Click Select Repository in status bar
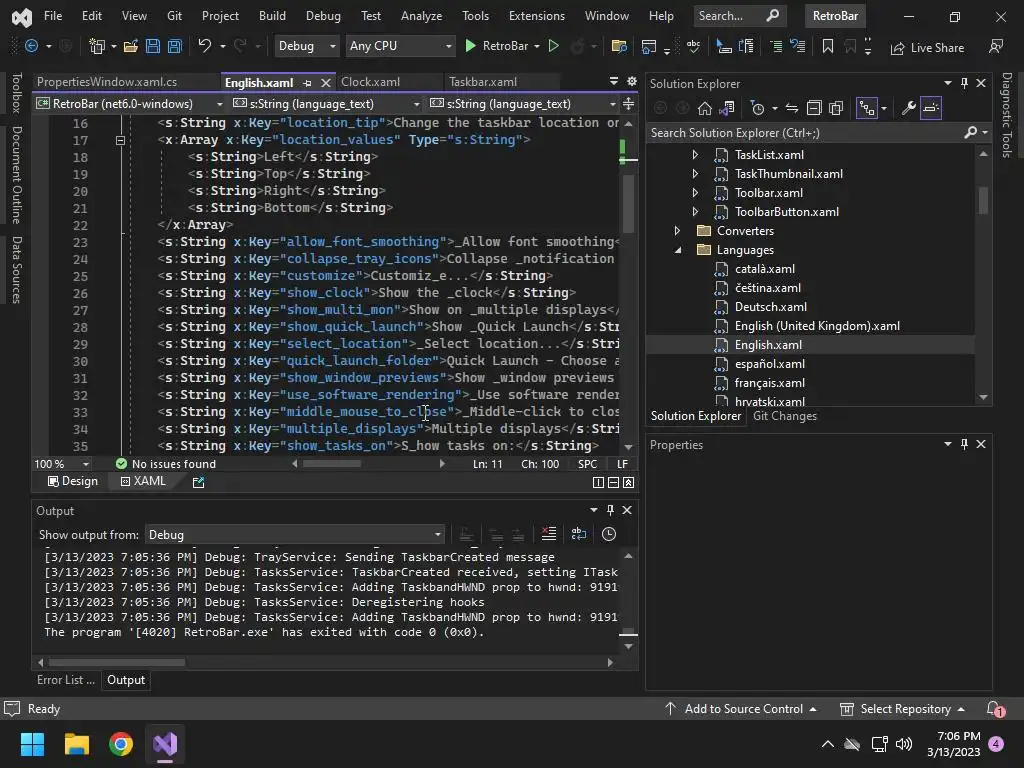Image resolution: width=1024 pixels, height=768 pixels. pos(904,709)
